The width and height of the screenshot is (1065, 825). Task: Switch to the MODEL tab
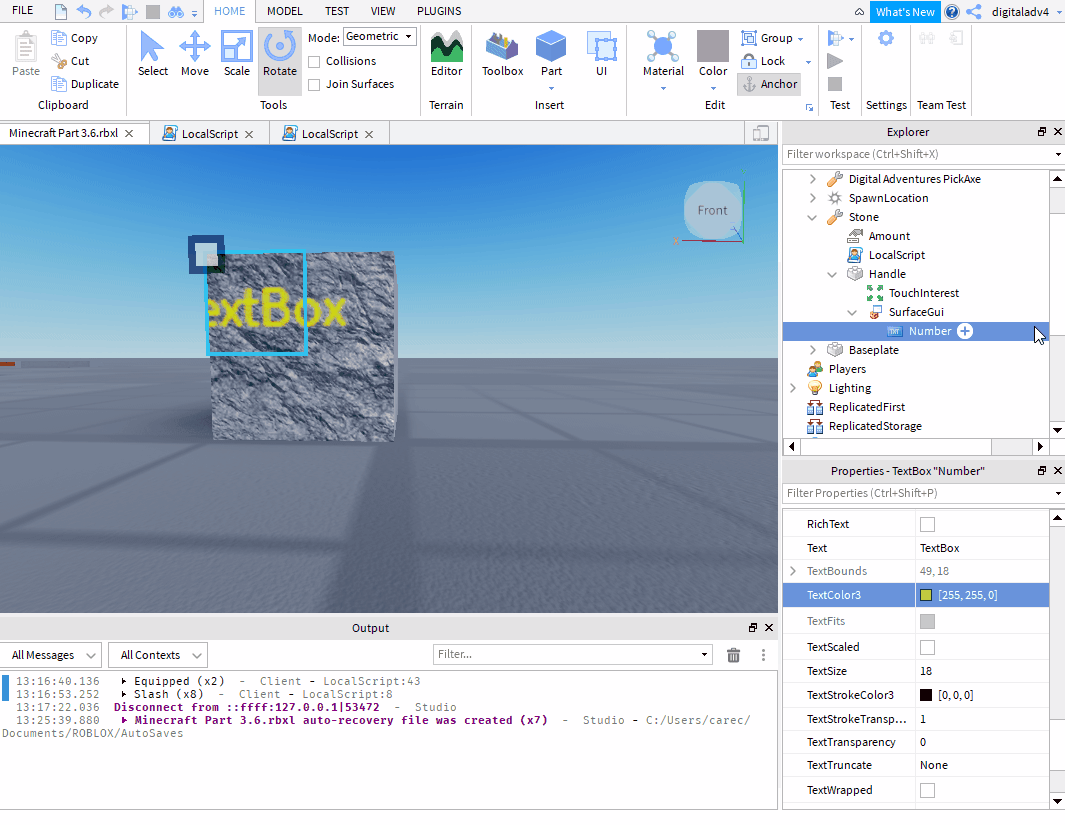(x=285, y=12)
